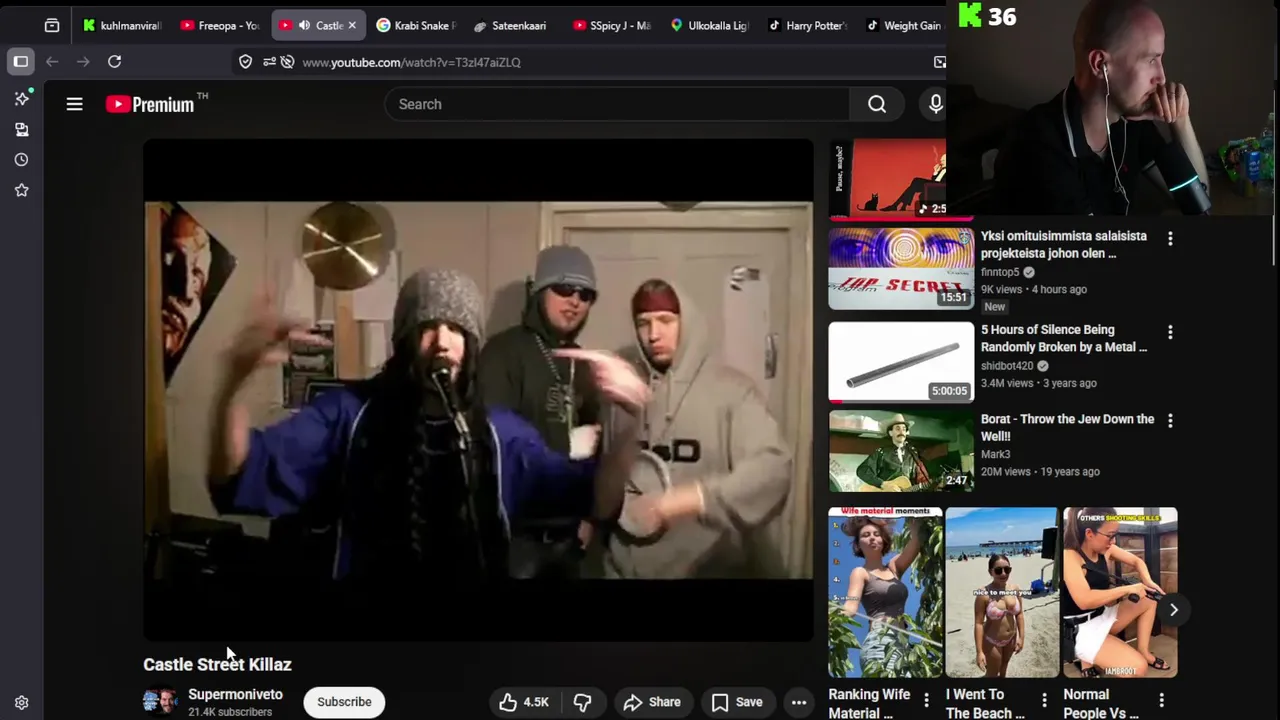1280x720 pixels.
Task: Go back with the browser back arrow
Action: (x=52, y=62)
